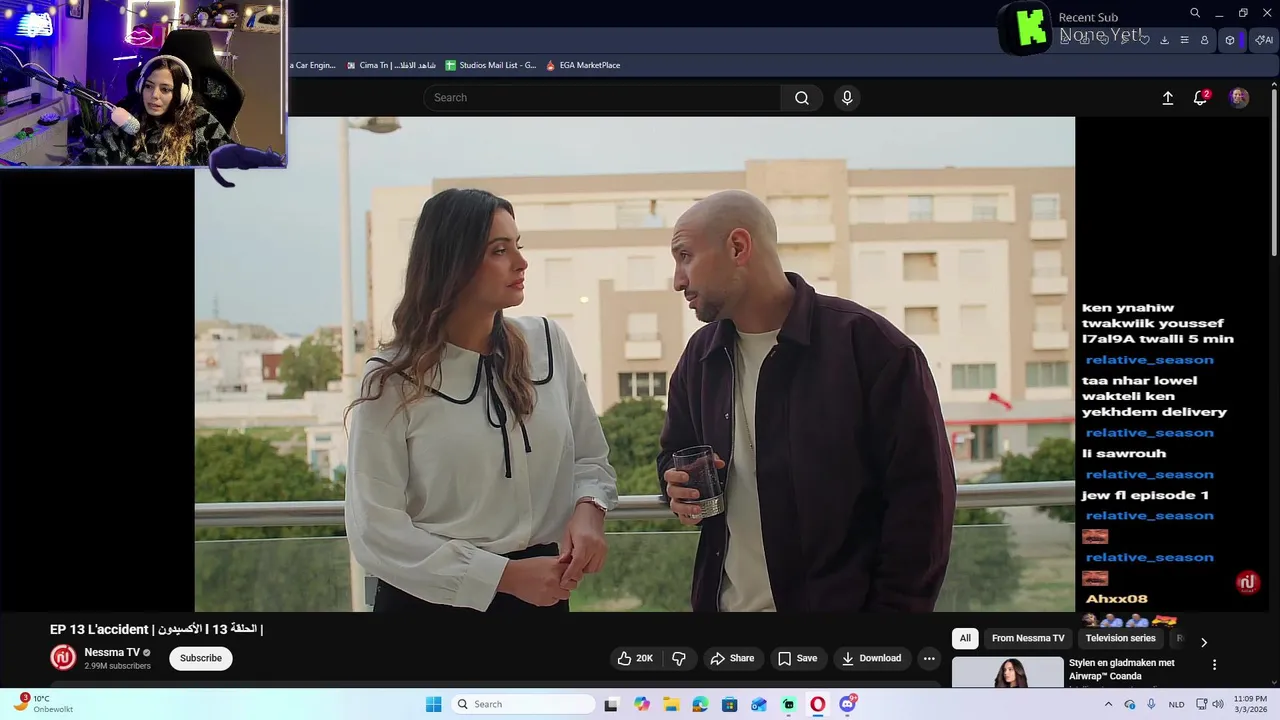Click the 2.99M subscribers text
This screenshot has width=1280, height=720.
pos(117,666)
